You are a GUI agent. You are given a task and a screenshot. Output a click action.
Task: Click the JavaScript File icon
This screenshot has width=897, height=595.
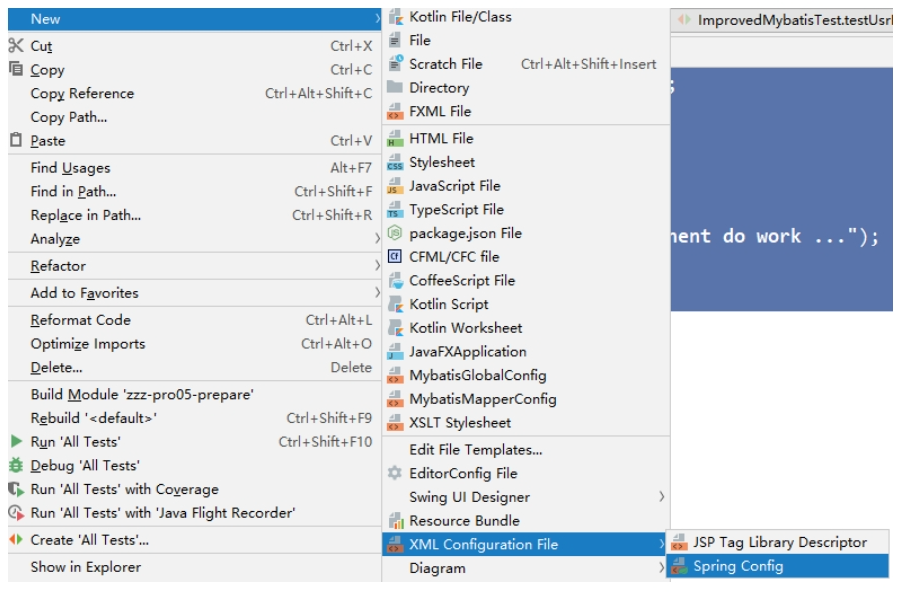[395, 186]
